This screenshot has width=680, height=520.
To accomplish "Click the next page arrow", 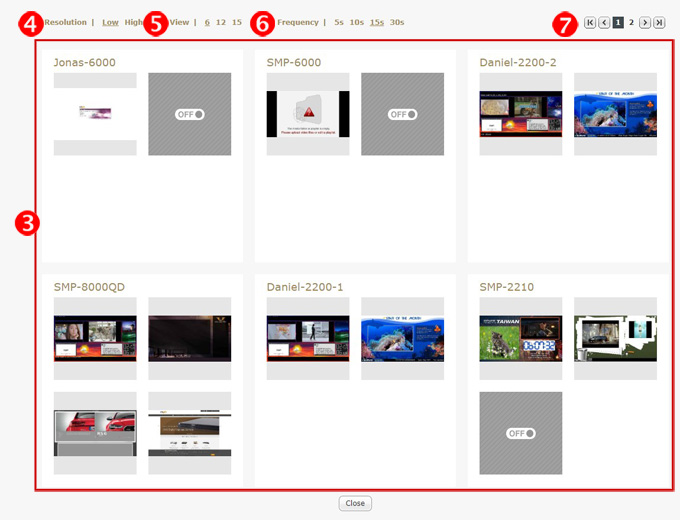I will click(645, 22).
